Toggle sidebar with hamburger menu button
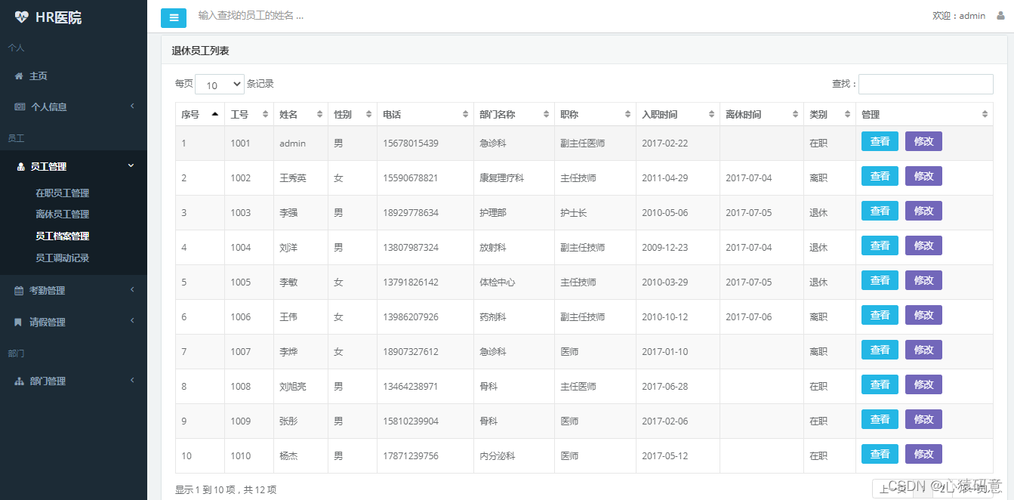The height and width of the screenshot is (500, 1014). pyautogui.click(x=173, y=18)
